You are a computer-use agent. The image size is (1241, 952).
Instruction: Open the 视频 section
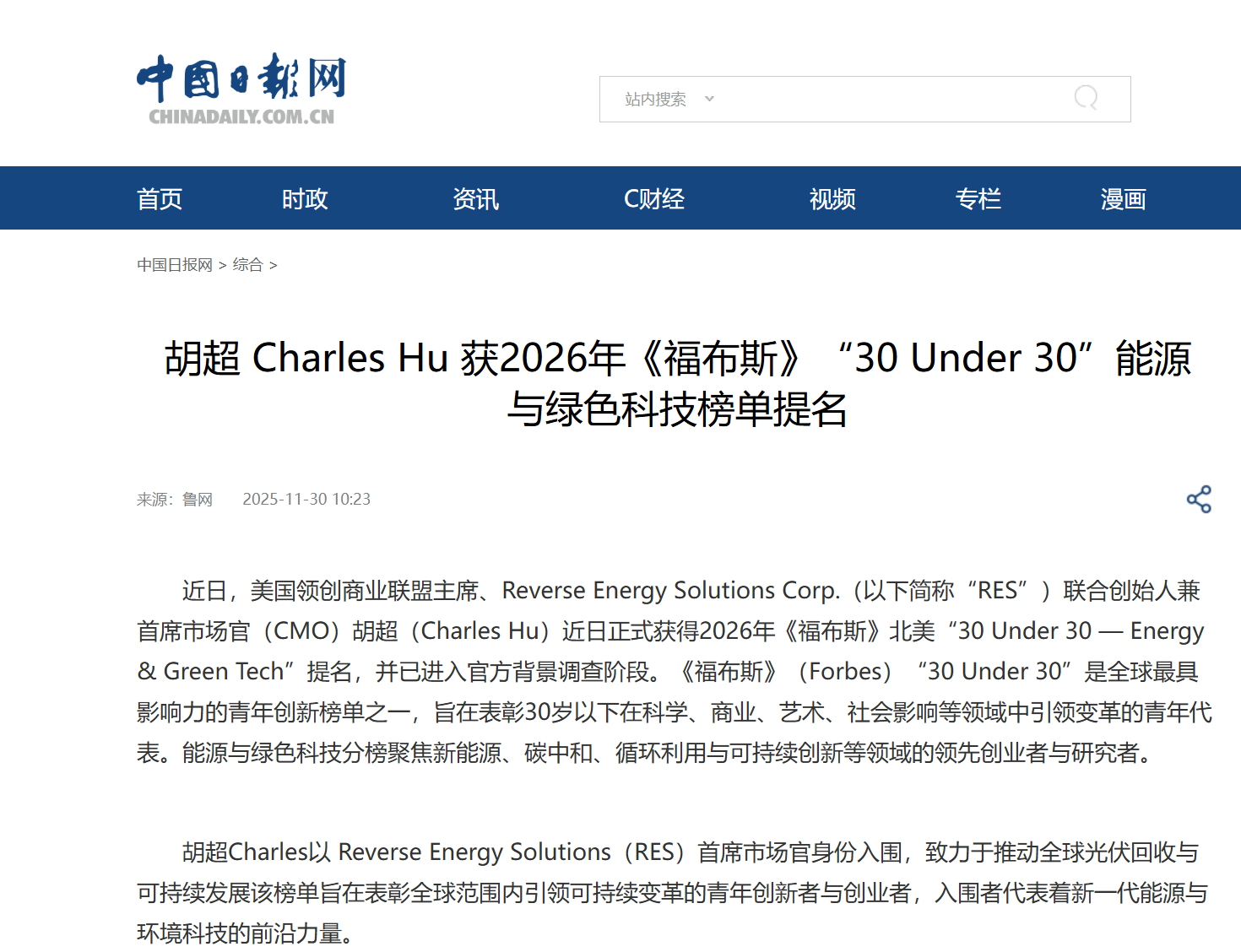(832, 198)
